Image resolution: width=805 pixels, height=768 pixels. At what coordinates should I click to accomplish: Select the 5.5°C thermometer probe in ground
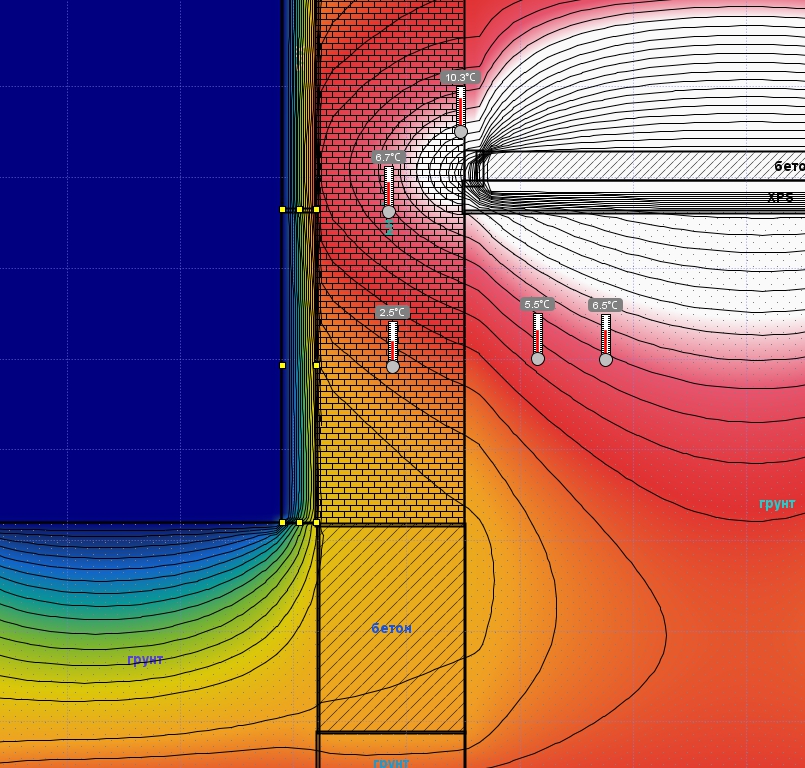(x=538, y=332)
